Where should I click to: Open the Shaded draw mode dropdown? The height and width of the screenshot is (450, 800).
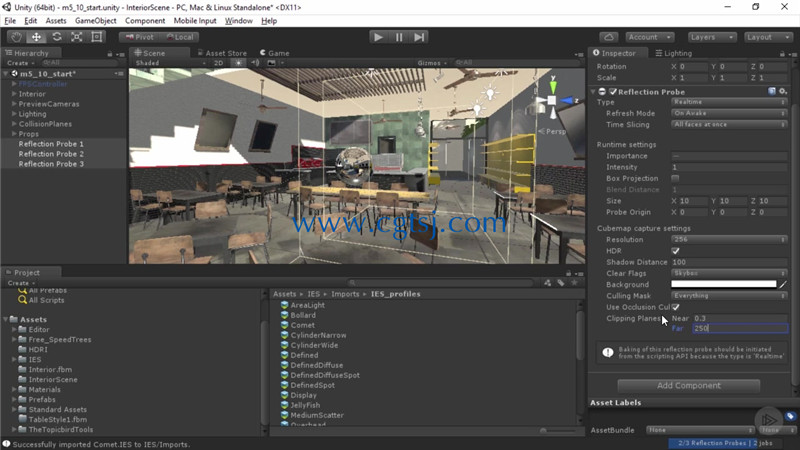coord(170,63)
